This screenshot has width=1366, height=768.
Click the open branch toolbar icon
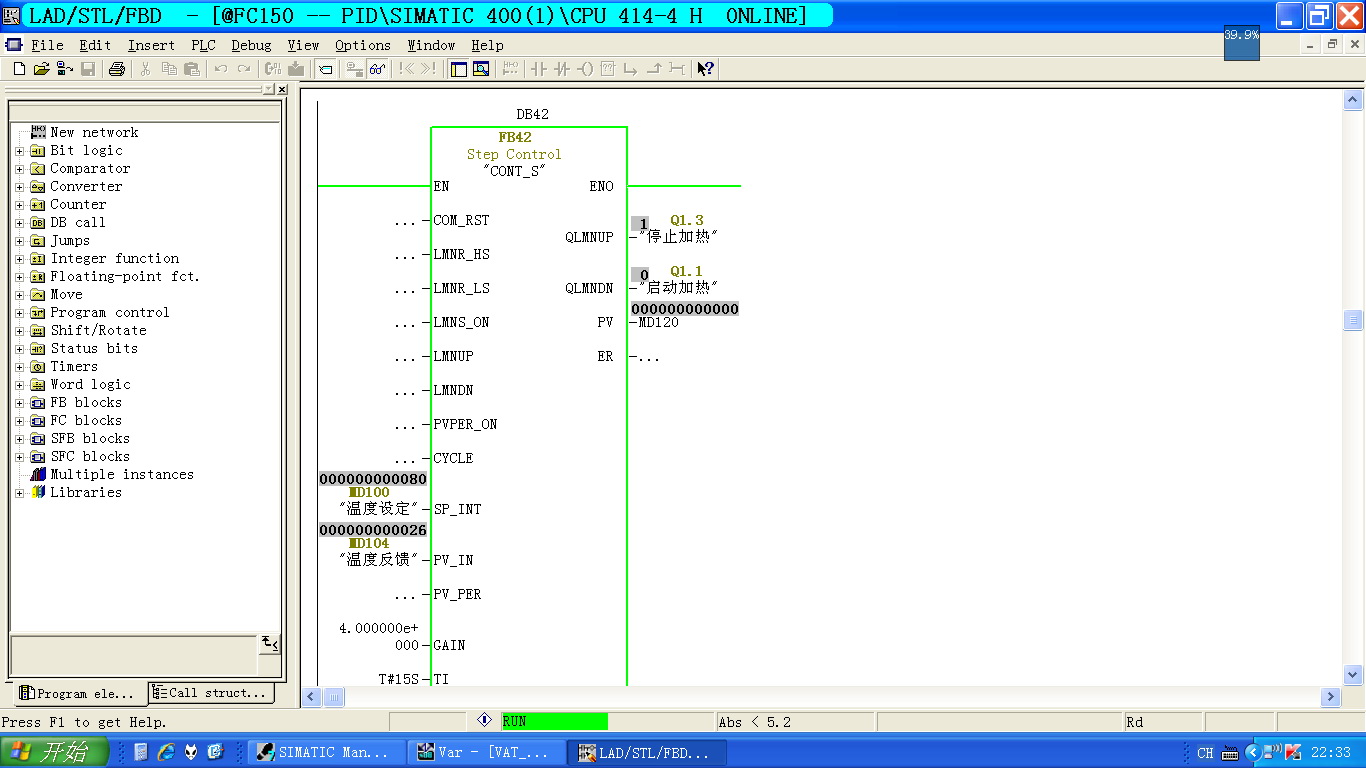coord(630,69)
